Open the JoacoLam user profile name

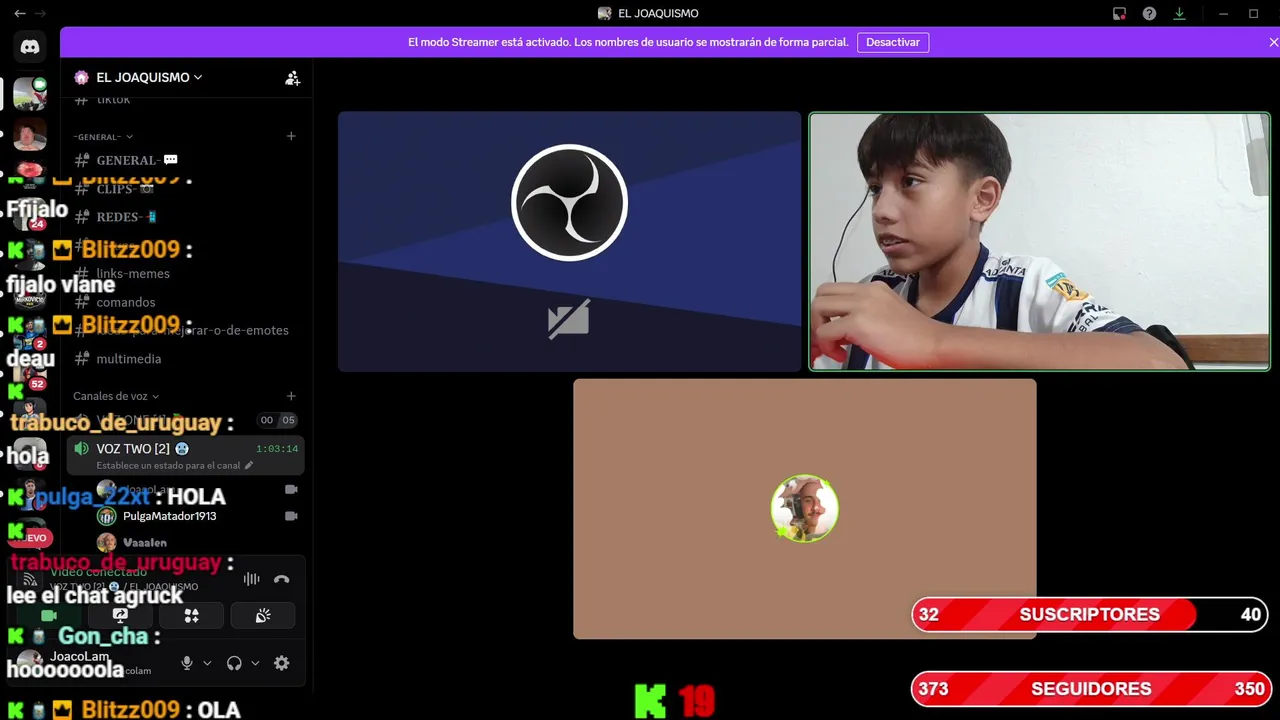(80, 657)
